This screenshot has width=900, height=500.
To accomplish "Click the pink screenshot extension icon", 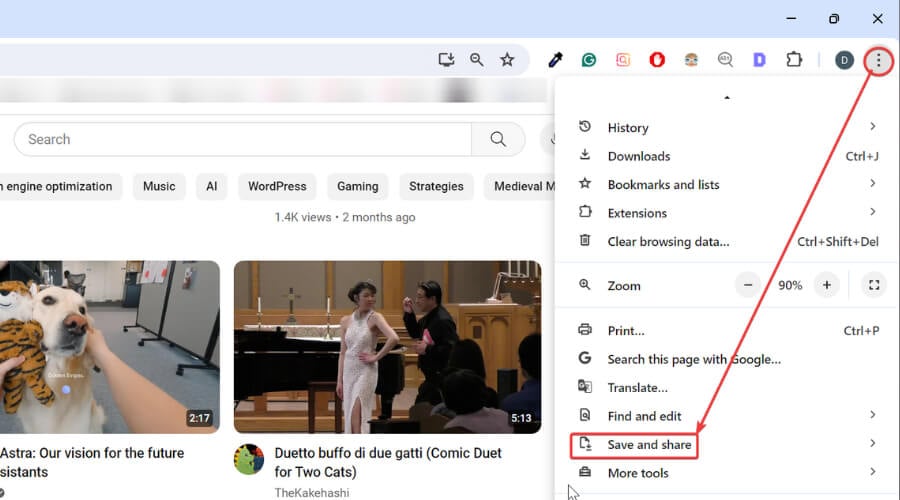I will coord(623,60).
